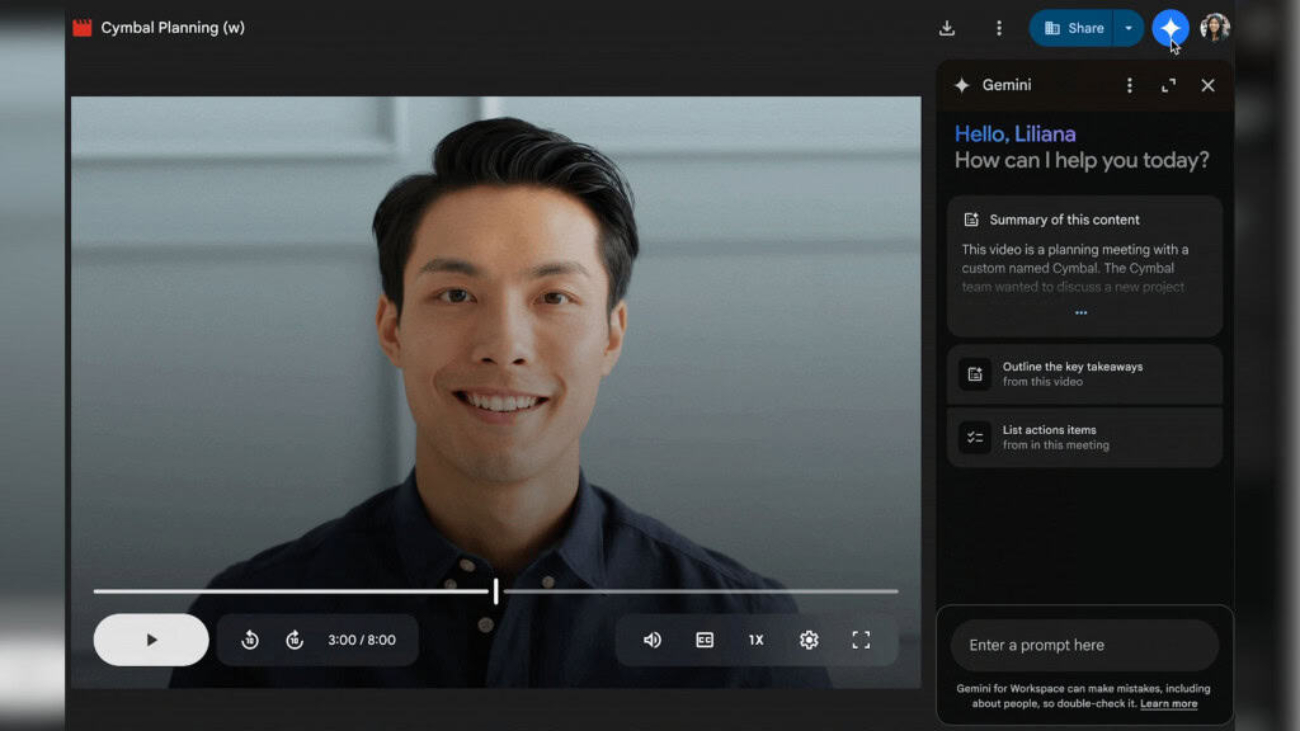Click the Share button
The image size is (1300, 731).
click(x=1073, y=28)
